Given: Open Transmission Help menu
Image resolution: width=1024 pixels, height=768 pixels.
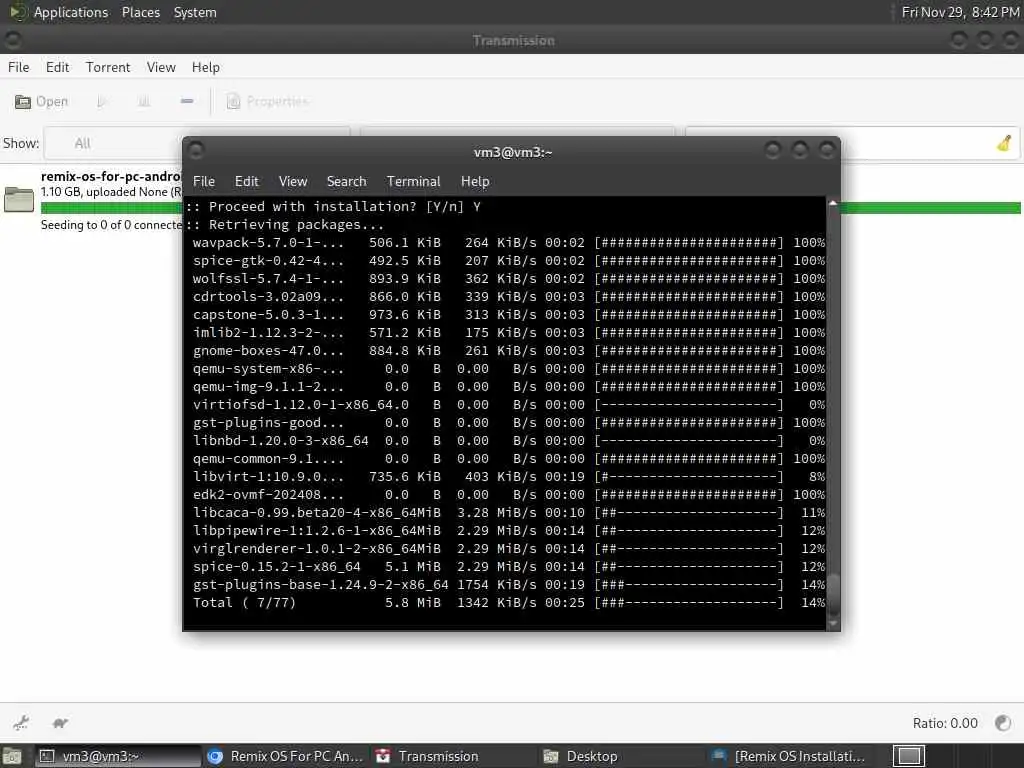Looking at the screenshot, I should tap(205, 67).
